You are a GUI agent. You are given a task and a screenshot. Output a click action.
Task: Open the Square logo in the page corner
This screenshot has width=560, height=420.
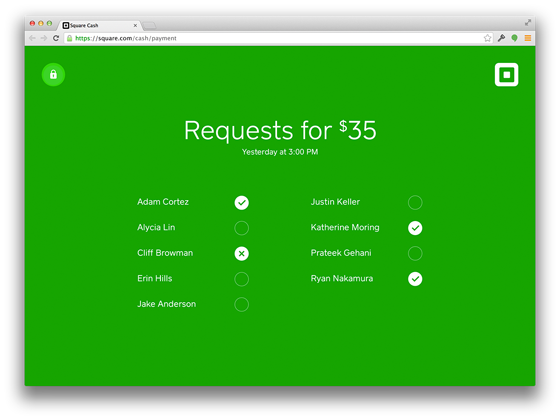pyautogui.click(x=506, y=75)
